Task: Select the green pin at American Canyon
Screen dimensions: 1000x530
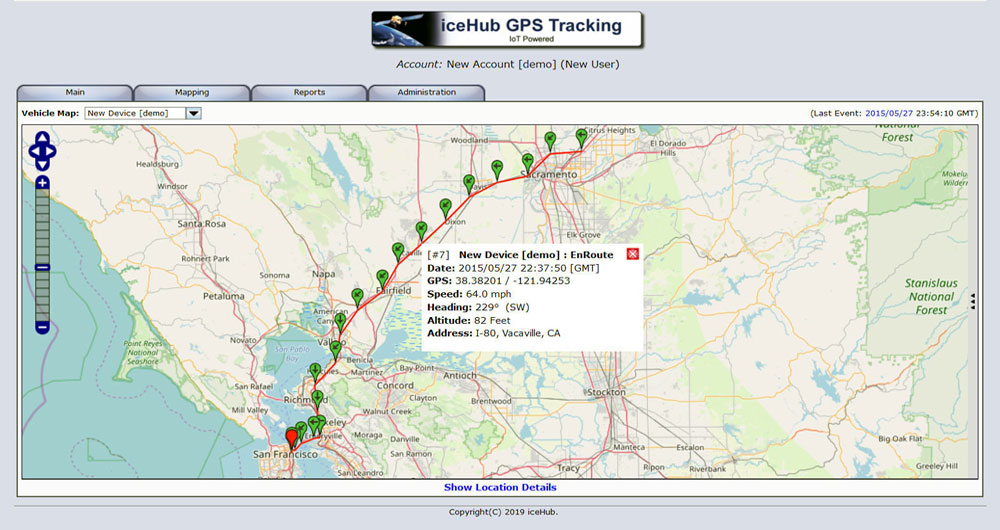Action: pyautogui.click(x=341, y=323)
